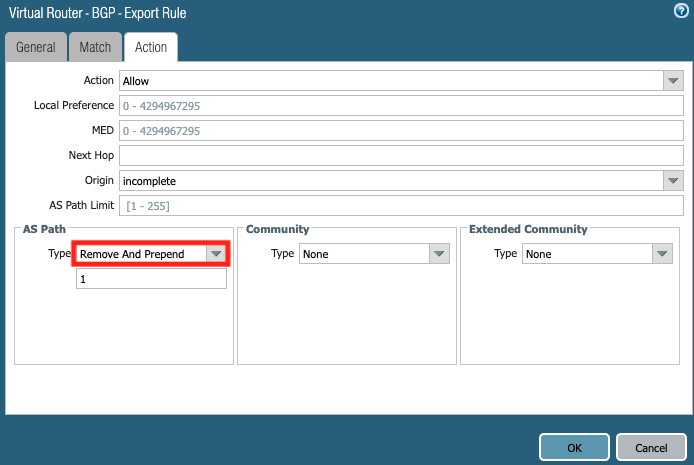Expand the Action dropdown arrow
The width and height of the screenshot is (694, 465).
pyautogui.click(x=673, y=81)
